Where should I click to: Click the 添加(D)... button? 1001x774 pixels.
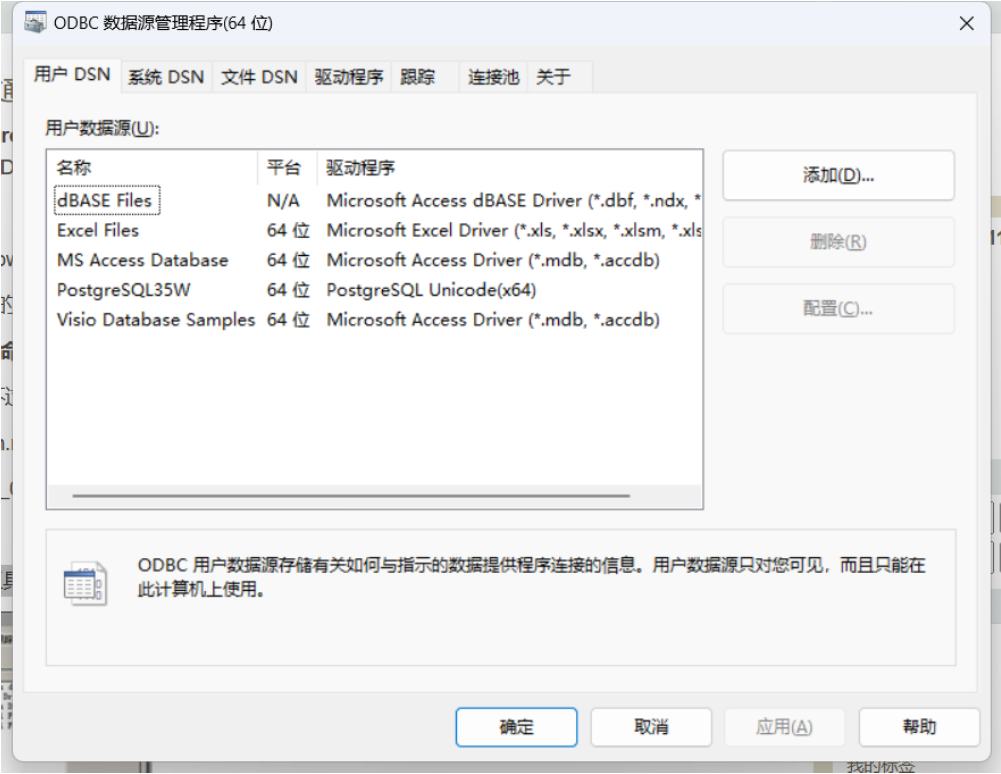[838, 176]
